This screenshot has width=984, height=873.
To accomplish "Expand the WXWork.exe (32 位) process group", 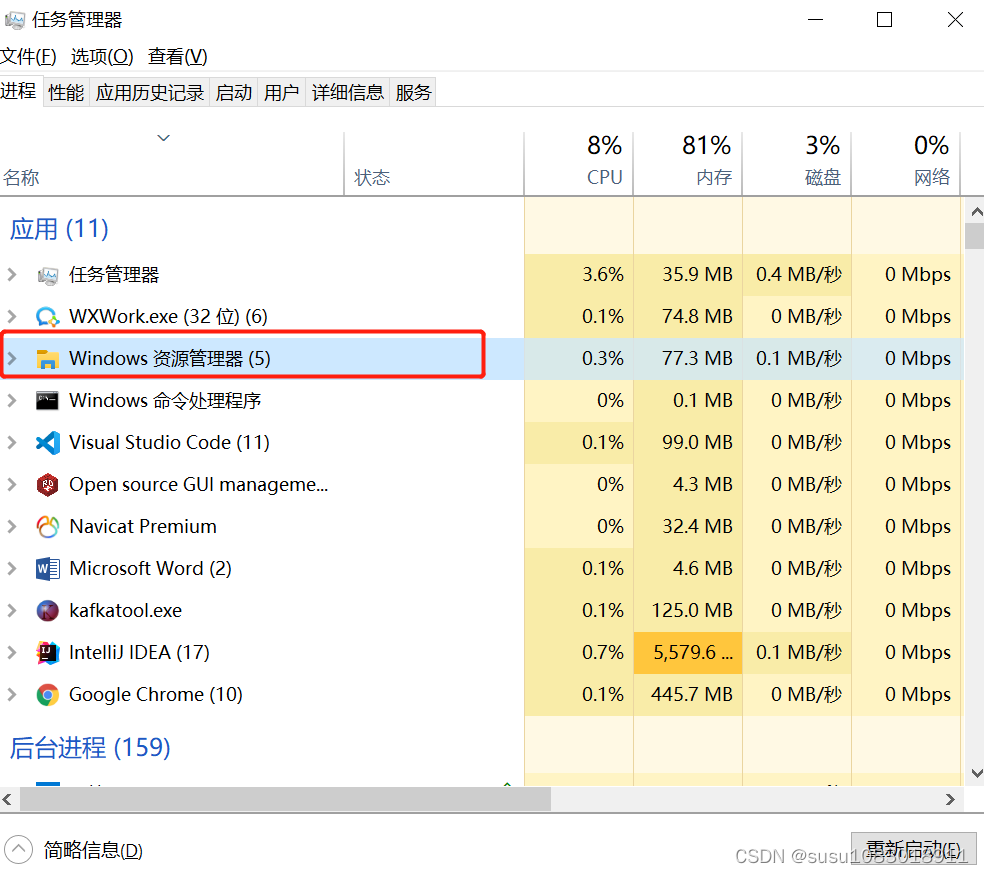I will (x=12, y=316).
